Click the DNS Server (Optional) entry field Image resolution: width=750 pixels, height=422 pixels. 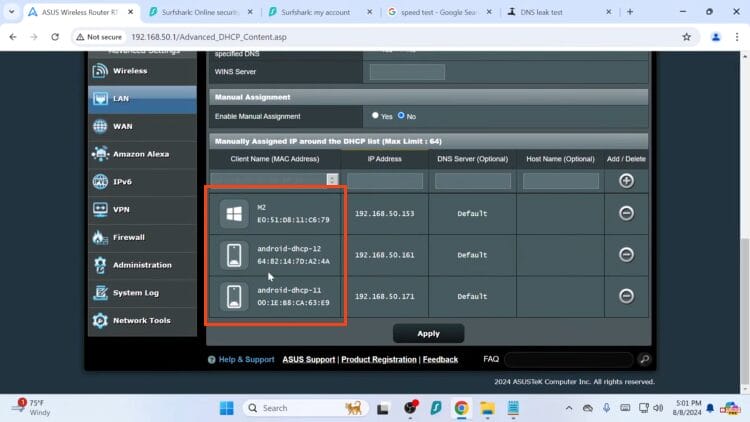click(x=473, y=181)
